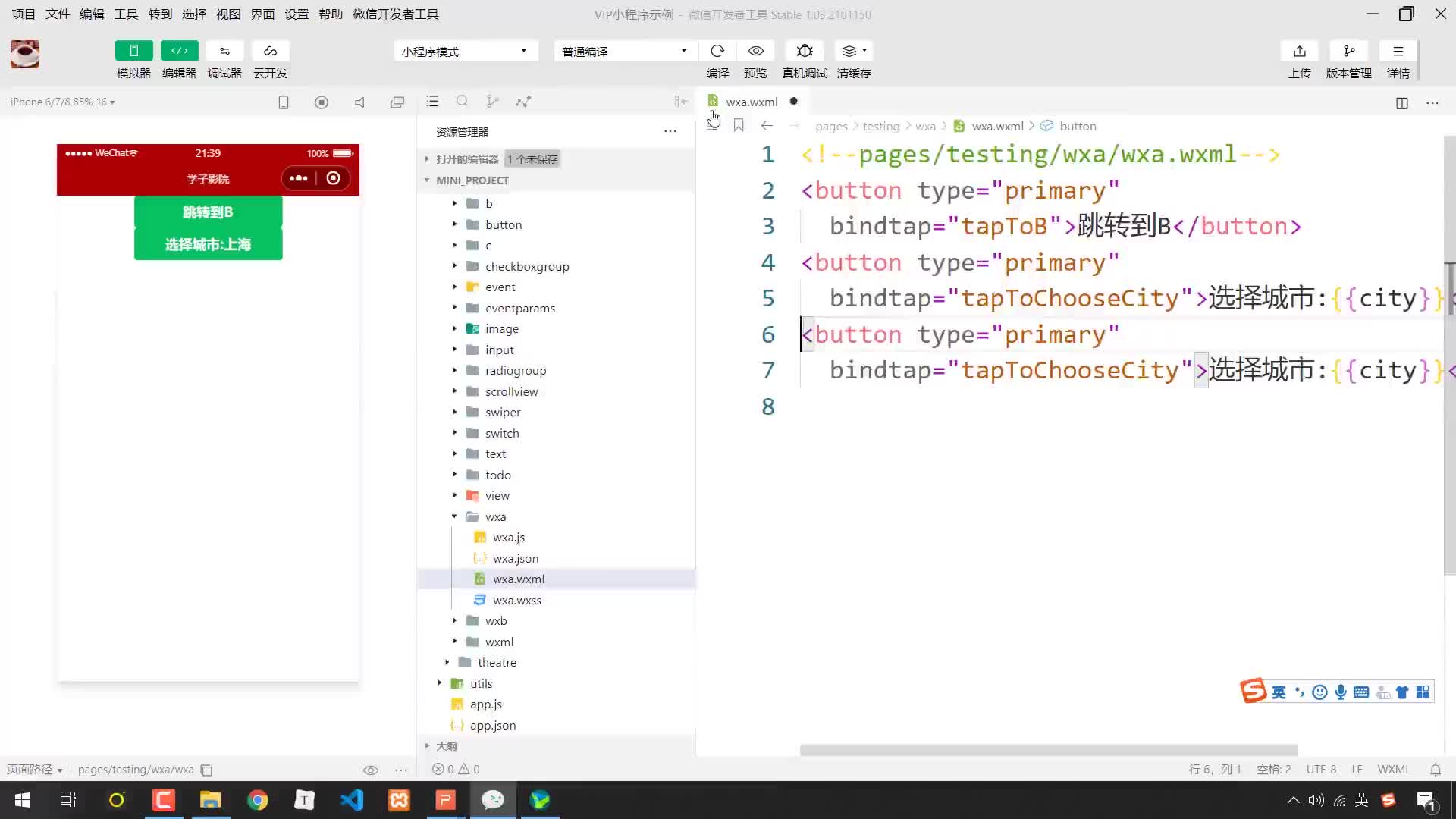Open the source control branch icon
Image resolution: width=1456 pixels, height=819 pixels.
pyautogui.click(x=493, y=101)
